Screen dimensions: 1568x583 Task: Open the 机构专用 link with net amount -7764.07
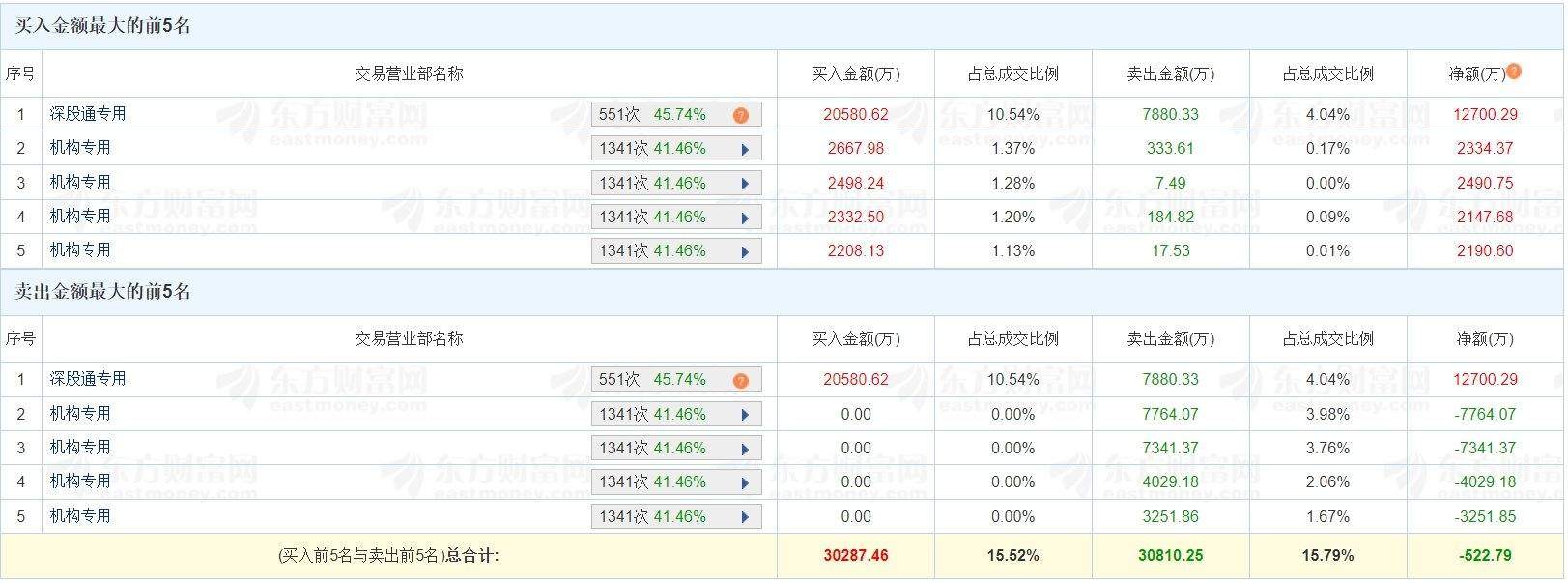(80, 414)
